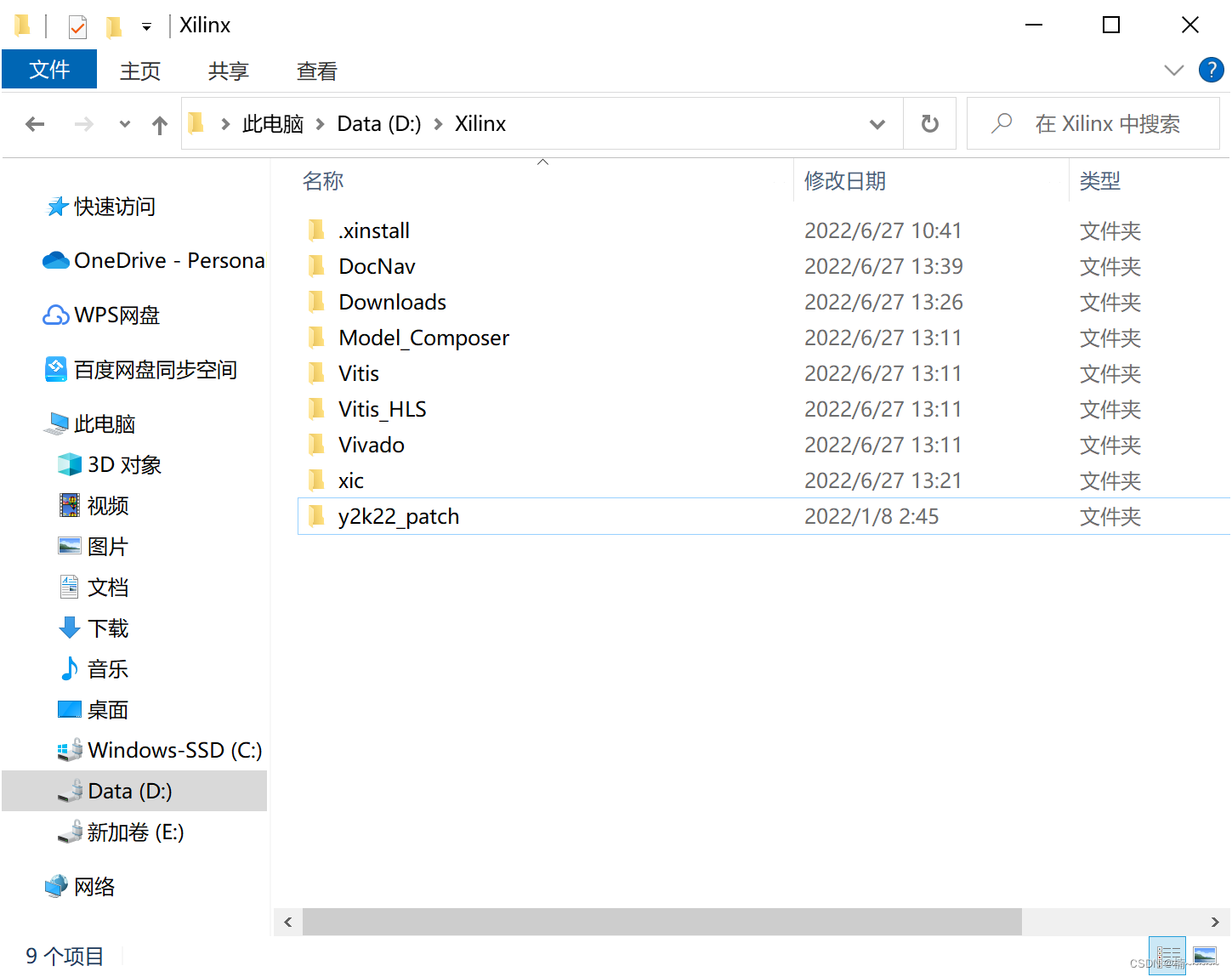1232x977 pixels.
Task: Open the 文件 menu tab
Action: click(x=49, y=70)
